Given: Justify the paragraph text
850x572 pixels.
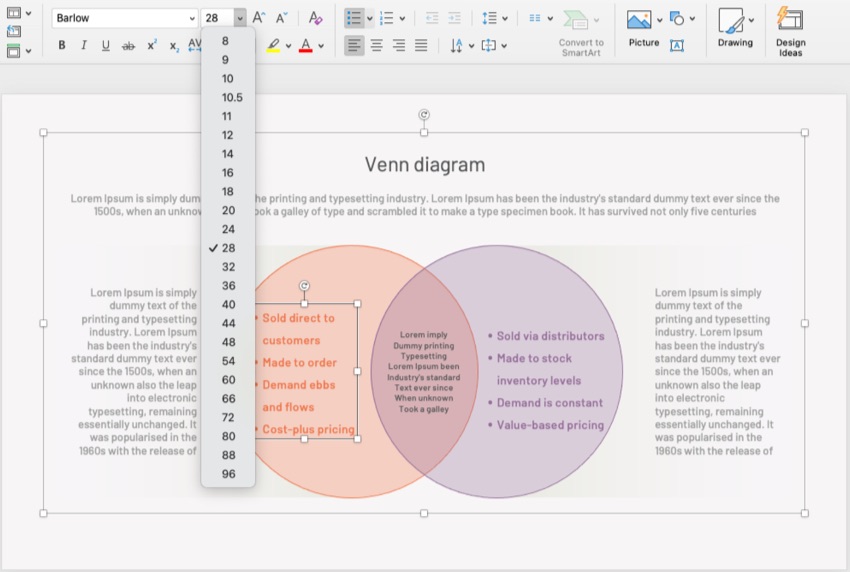Looking at the screenshot, I should [x=421, y=46].
